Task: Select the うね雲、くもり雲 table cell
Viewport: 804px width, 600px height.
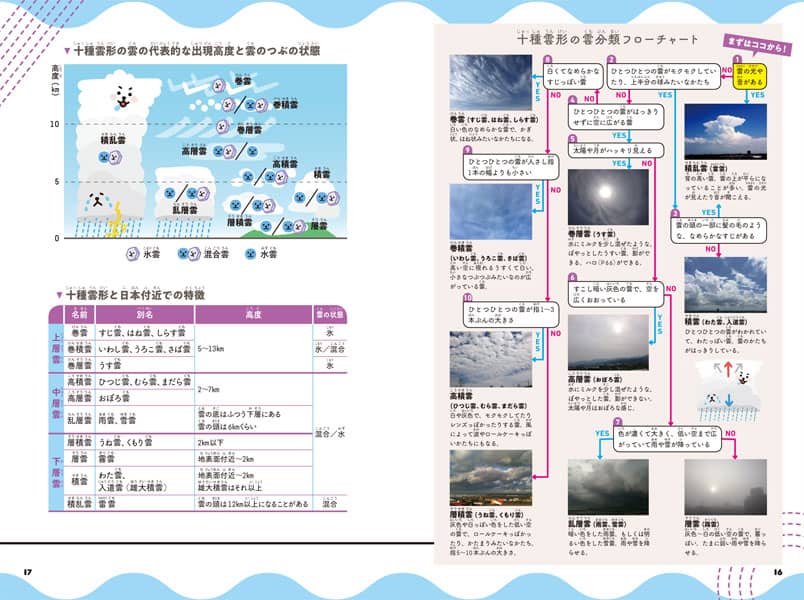Action: pyautogui.click(x=145, y=442)
